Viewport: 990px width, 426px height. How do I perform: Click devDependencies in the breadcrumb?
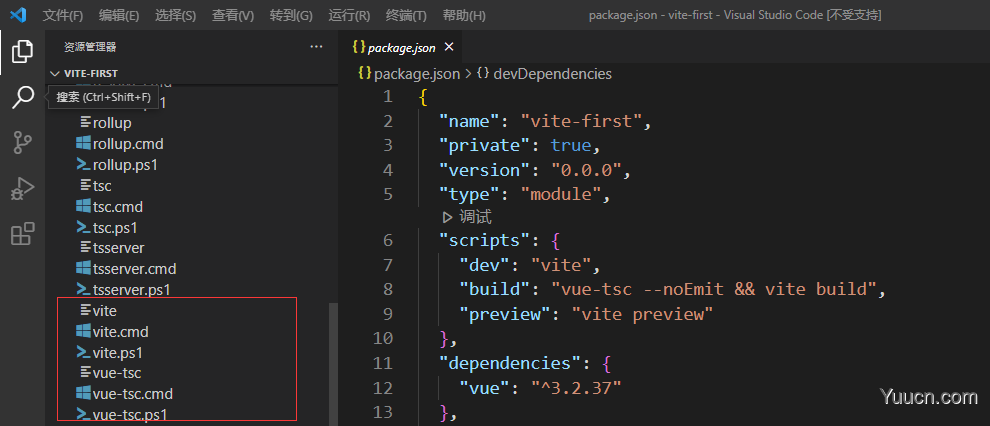[552, 74]
